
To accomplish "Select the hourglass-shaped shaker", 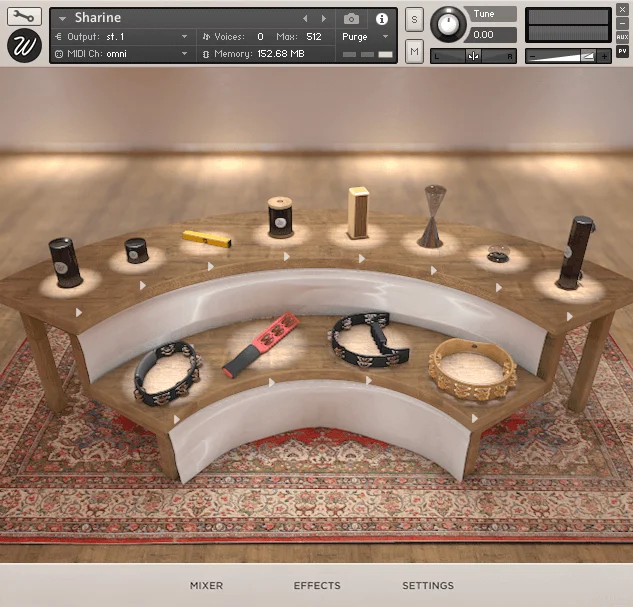I will [x=432, y=216].
